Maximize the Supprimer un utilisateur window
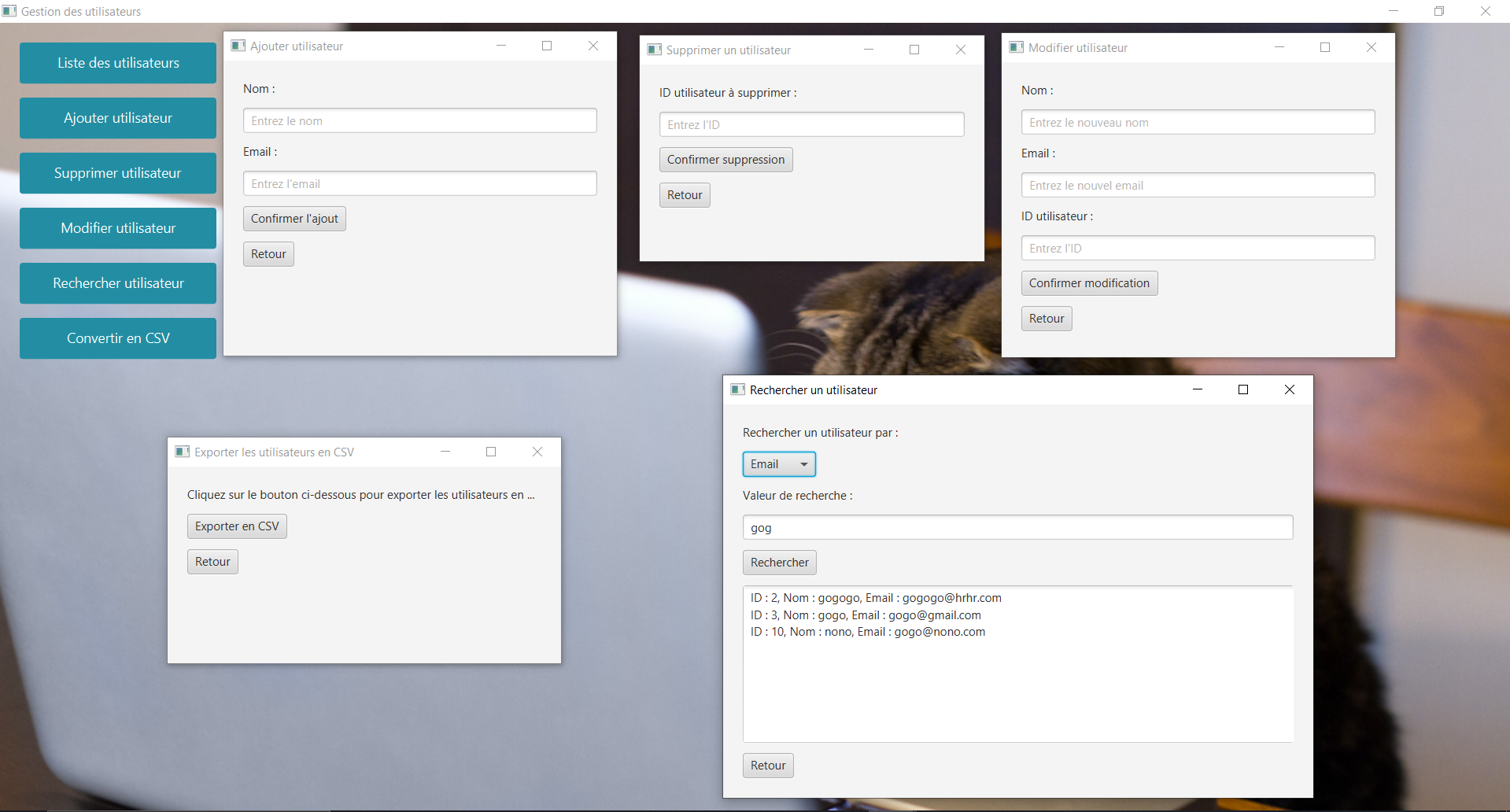Viewport: 1510px width, 812px height. [914, 50]
